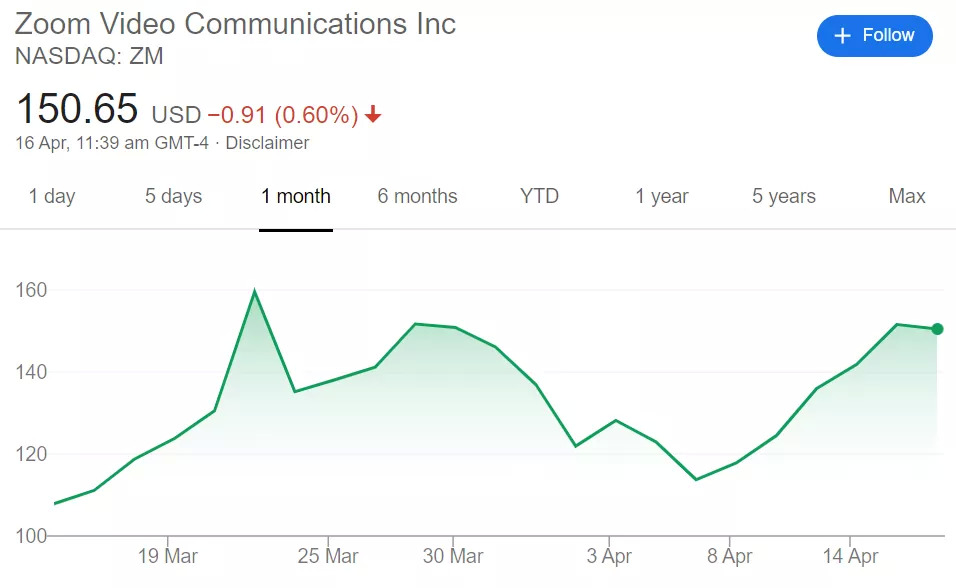Click the 3 Apr date label
Image resolution: width=956 pixels, height=588 pixels.
pos(609,556)
